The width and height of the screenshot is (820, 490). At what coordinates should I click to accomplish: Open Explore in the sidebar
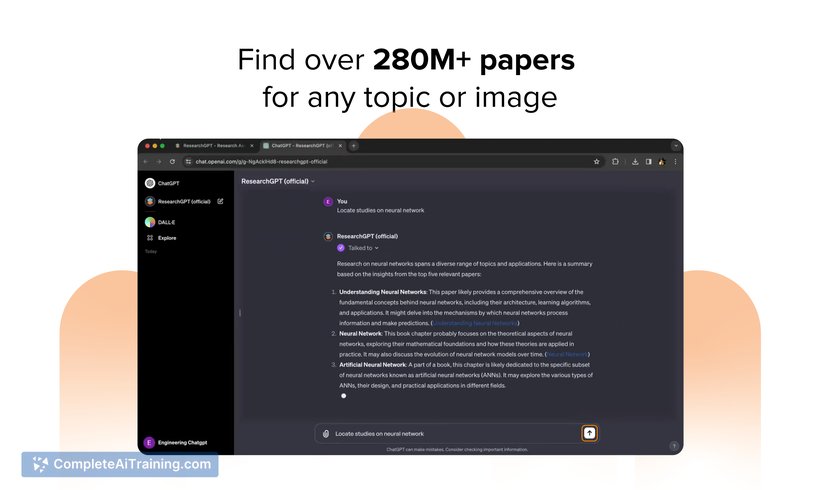(x=161, y=238)
